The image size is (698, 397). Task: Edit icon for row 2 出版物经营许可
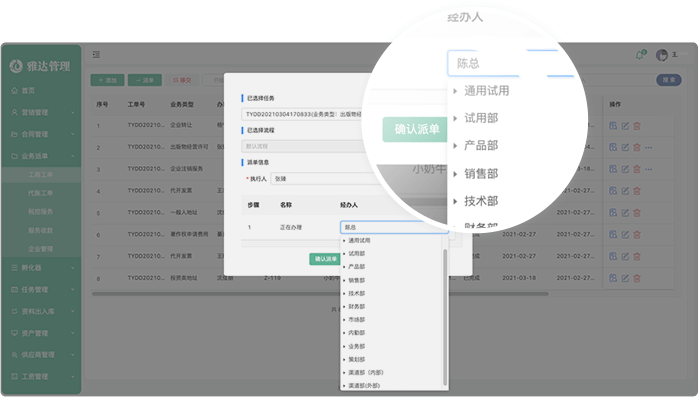pos(625,147)
